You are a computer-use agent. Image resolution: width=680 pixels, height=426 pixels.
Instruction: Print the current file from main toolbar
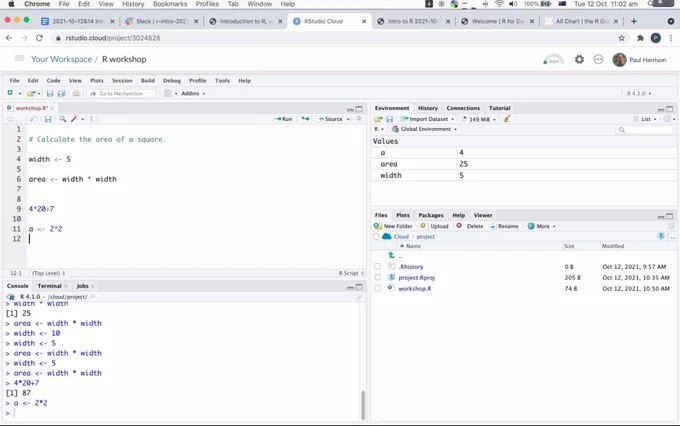point(76,93)
